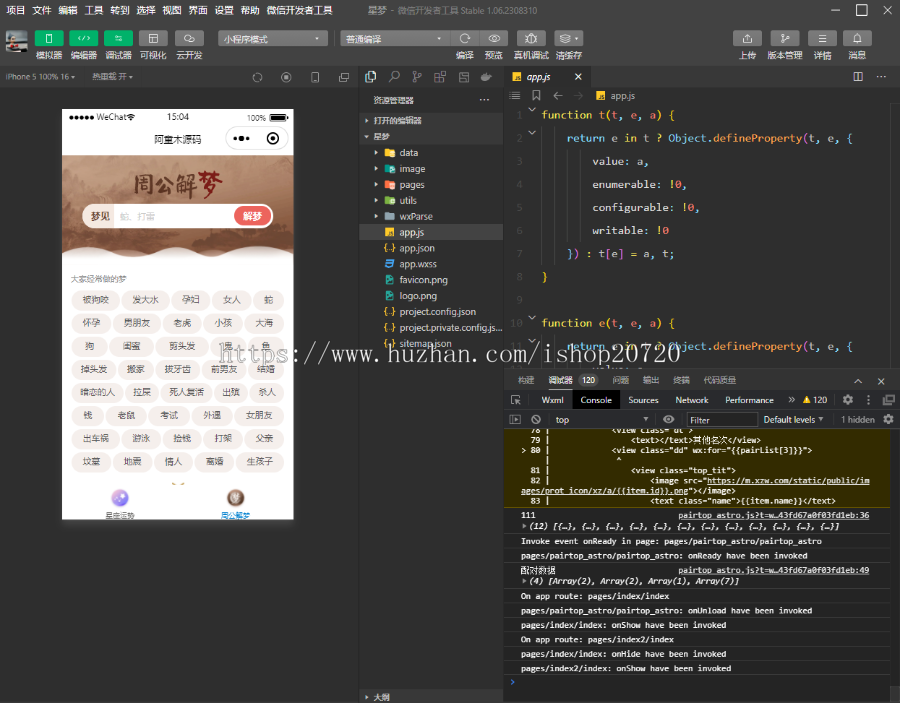The image size is (900, 703).
Task: Open the Project (项目) menu
Action: point(15,10)
